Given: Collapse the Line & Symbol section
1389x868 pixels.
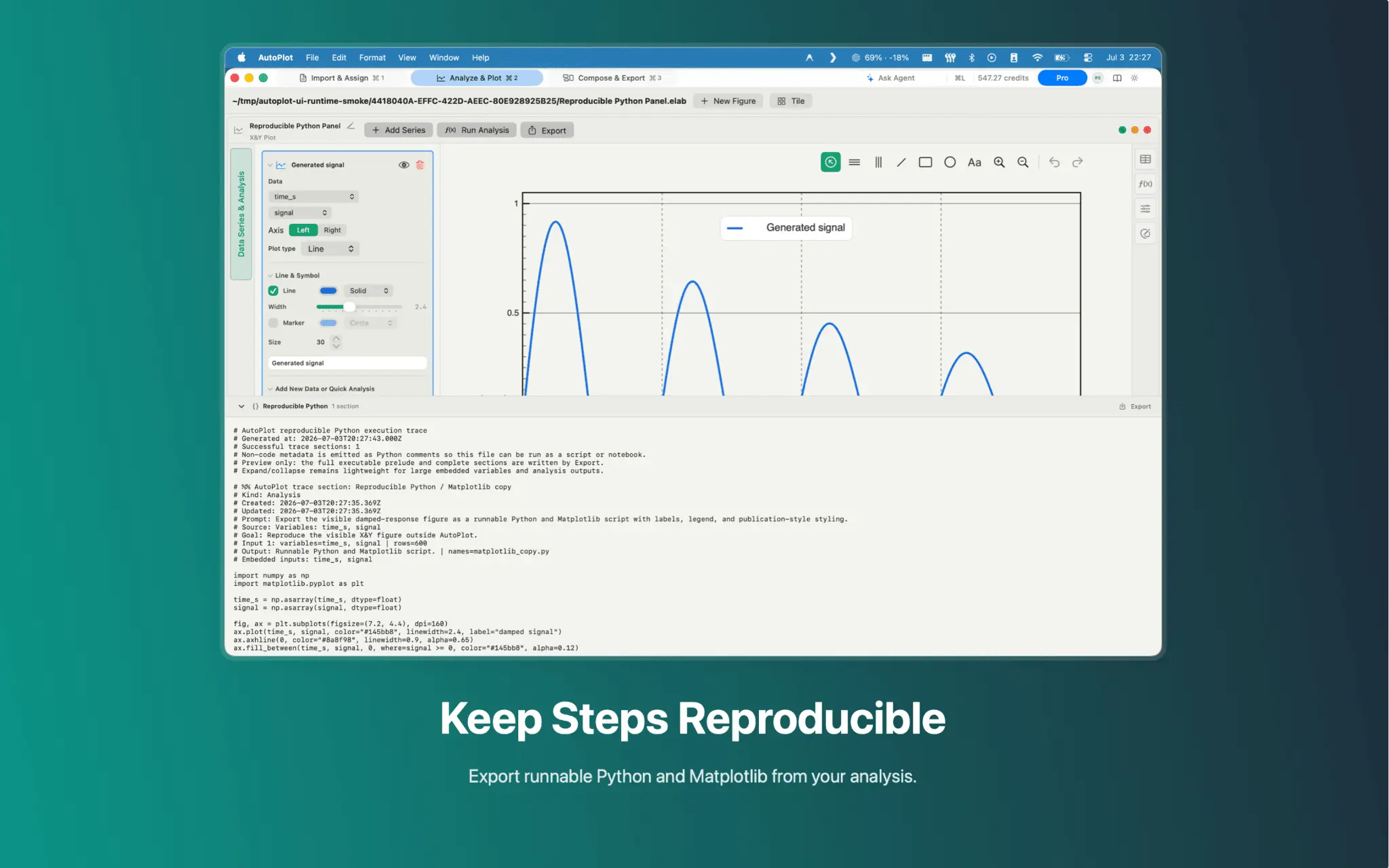Looking at the screenshot, I should coord(270,275).
